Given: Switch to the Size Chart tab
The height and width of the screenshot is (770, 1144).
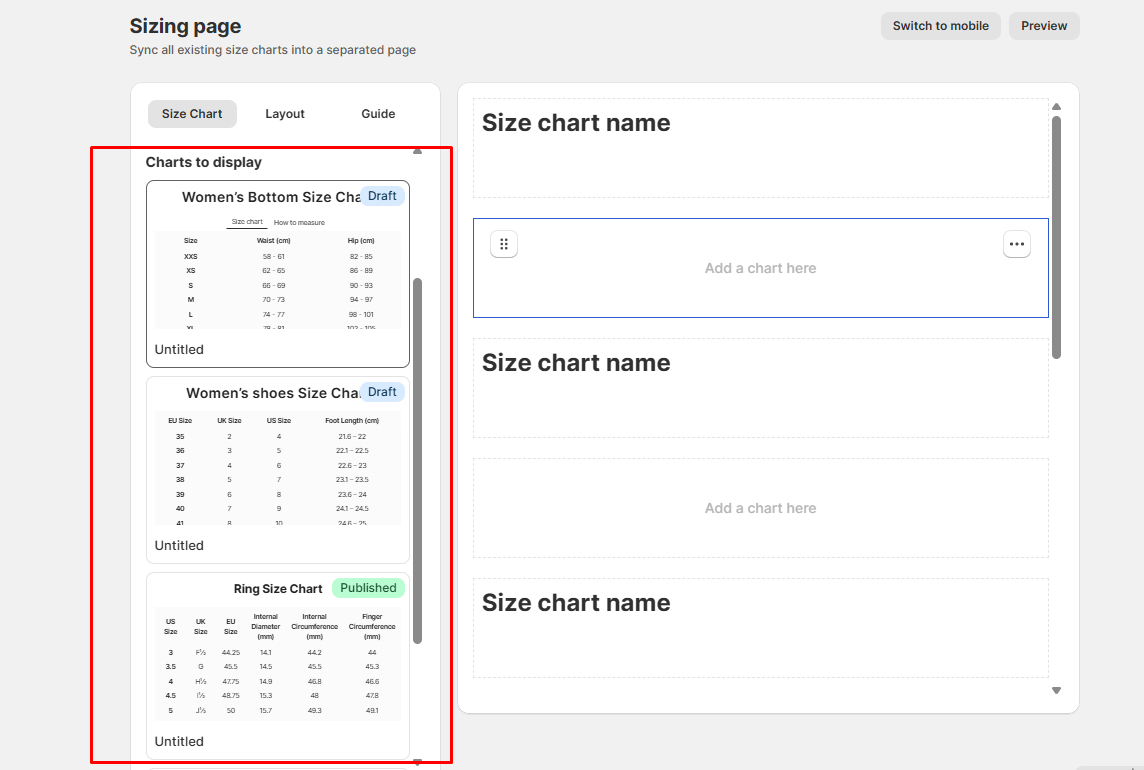Looking at the screenshot, I should point(192,114).
